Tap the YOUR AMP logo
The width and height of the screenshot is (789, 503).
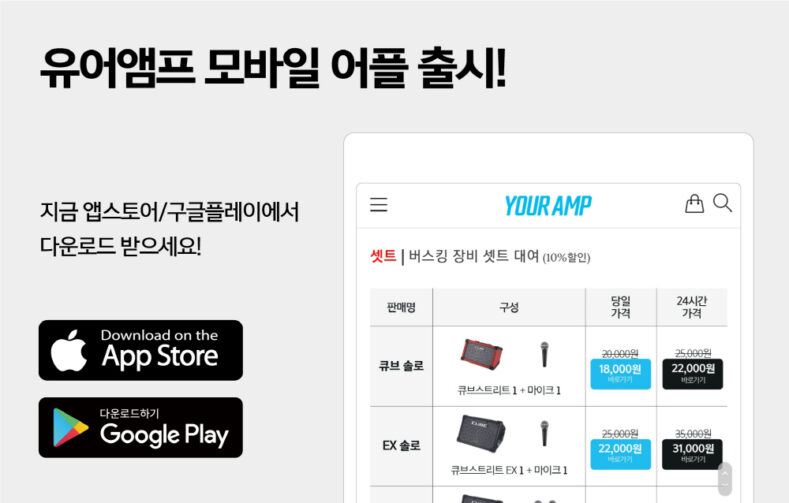pos(548,206)
